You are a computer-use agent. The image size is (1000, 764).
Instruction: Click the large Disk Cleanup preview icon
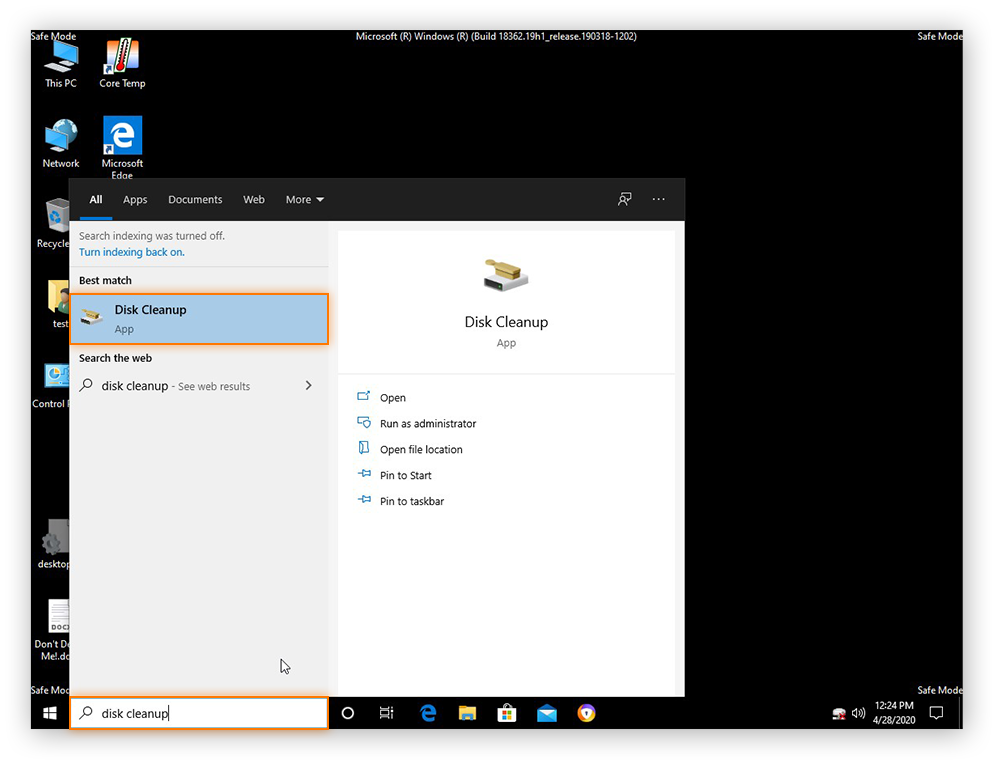(x=506, y=275)
